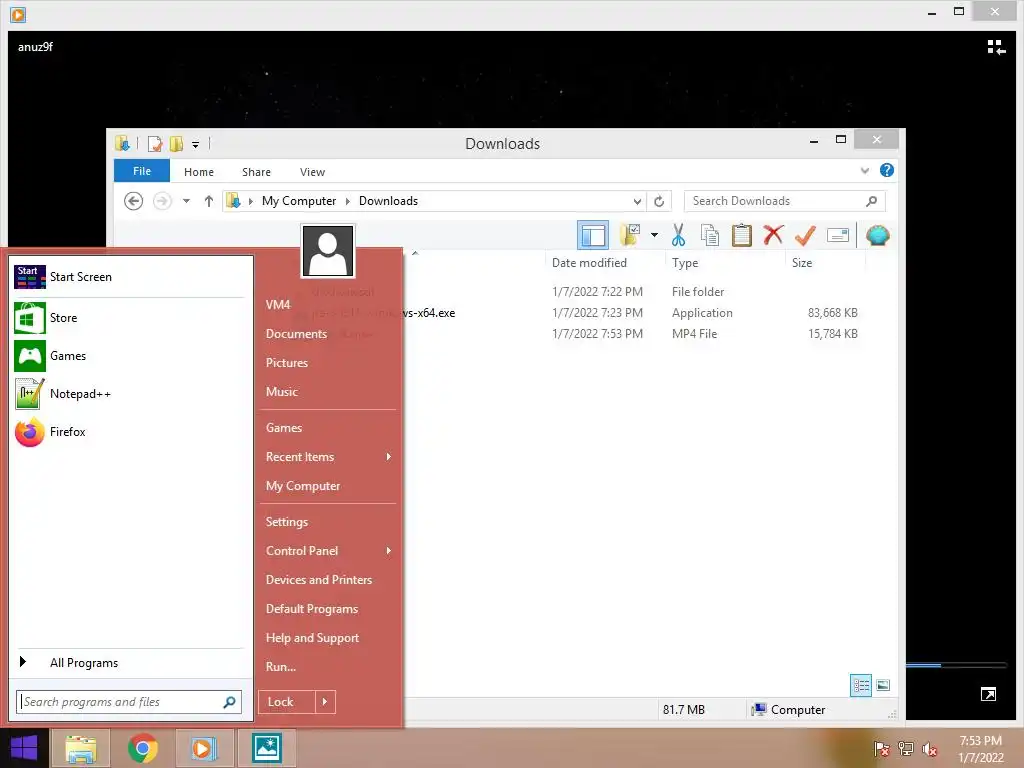The image size is (1024, 768).
Task: Expand the ribbon with the chevron arrow
Action: point(865,171)
